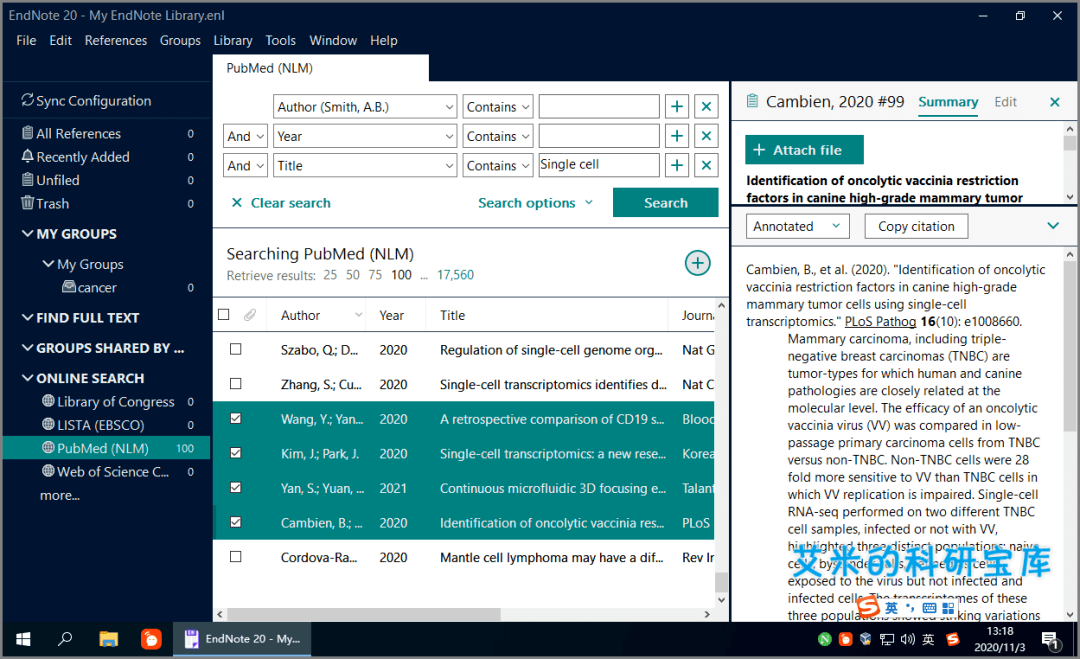Click the Title search input containing Single cell
Viewport: 1080px width, 659px height.
coord(599,165)
